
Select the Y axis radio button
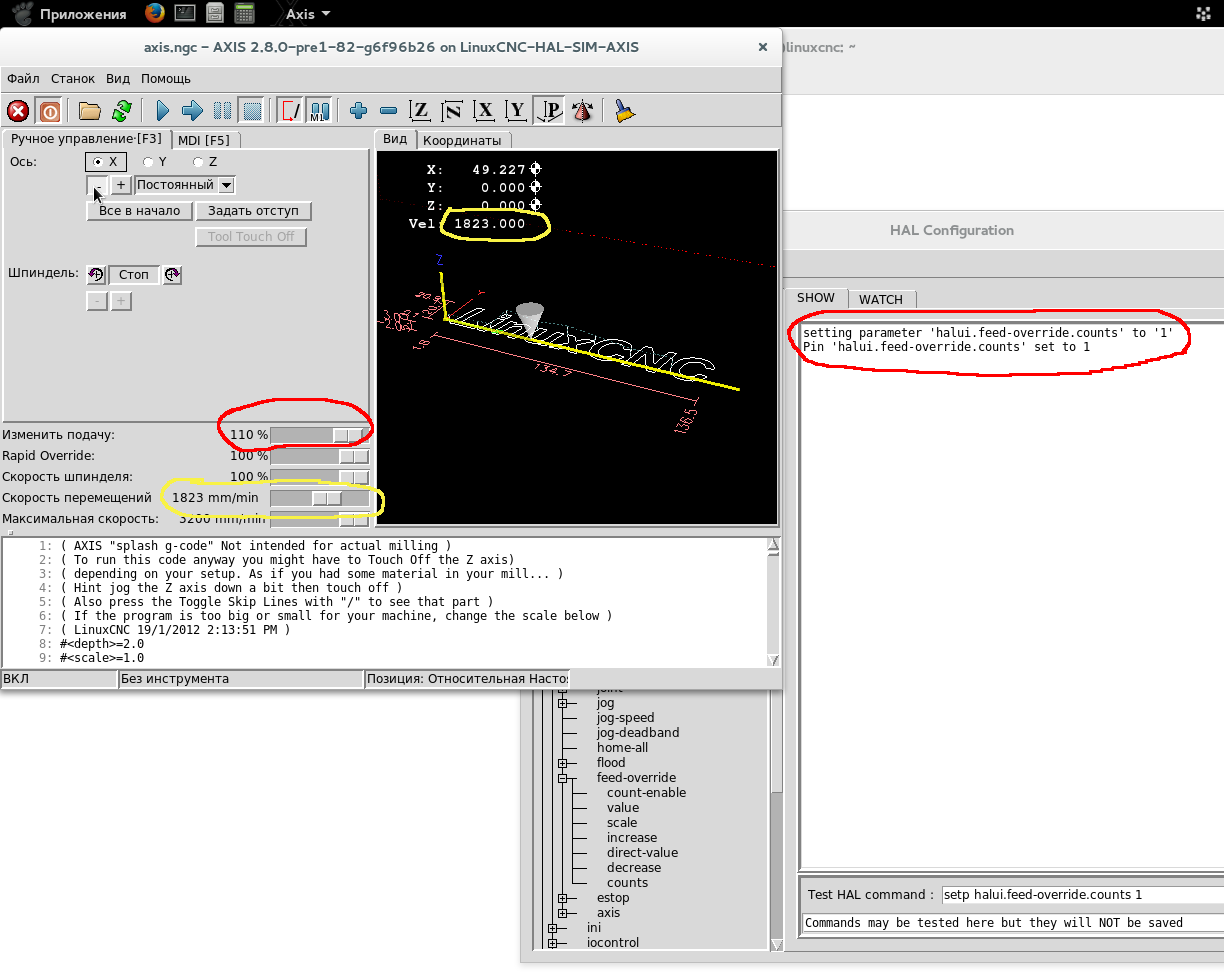point(154,162)
